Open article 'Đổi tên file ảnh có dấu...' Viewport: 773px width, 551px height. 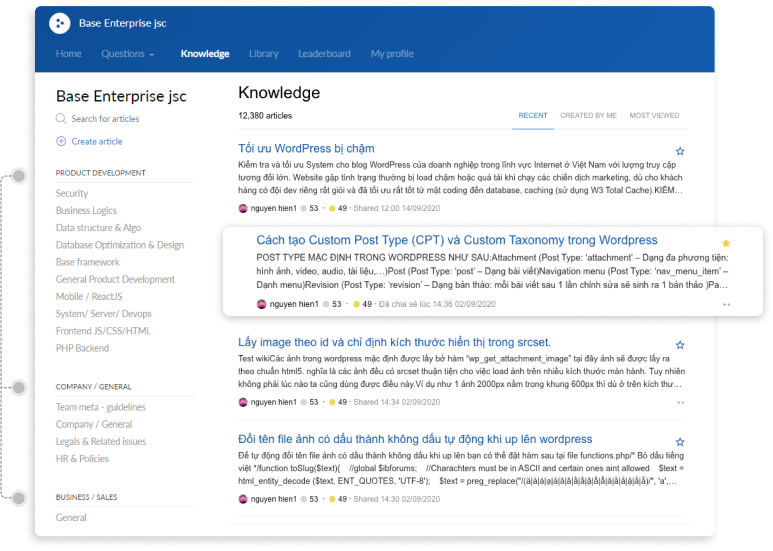pyautogui.click(x=415, y=439)
